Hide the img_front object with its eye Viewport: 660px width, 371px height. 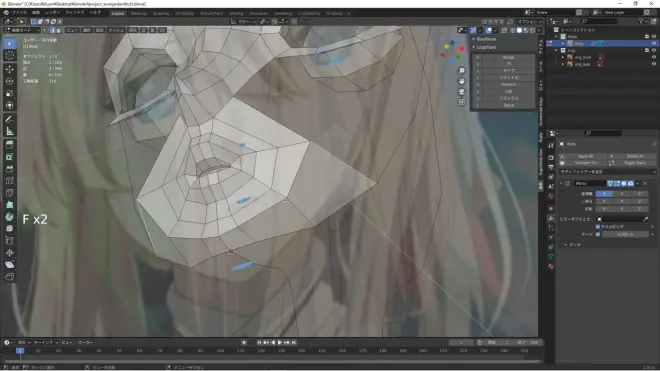click(x=654, y=57)
